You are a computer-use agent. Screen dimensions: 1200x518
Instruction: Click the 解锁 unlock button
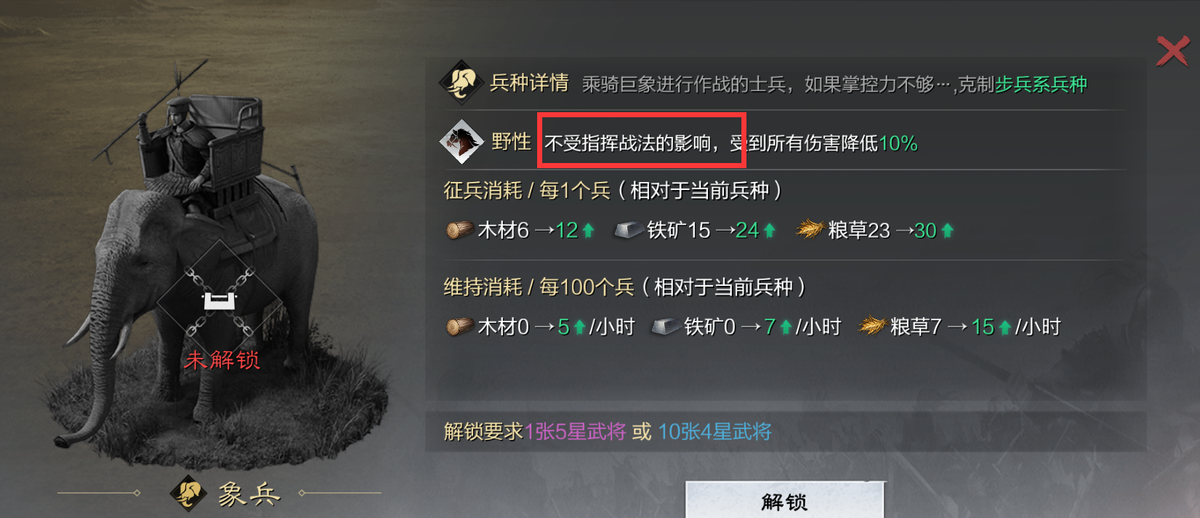pos(784,501)
